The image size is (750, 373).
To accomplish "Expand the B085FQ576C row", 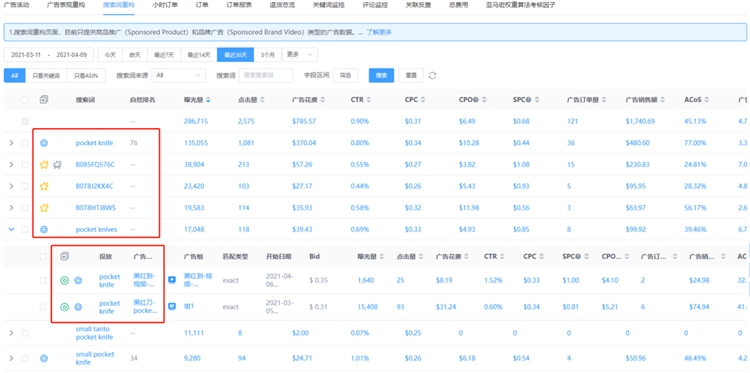I will pos(11,165).
